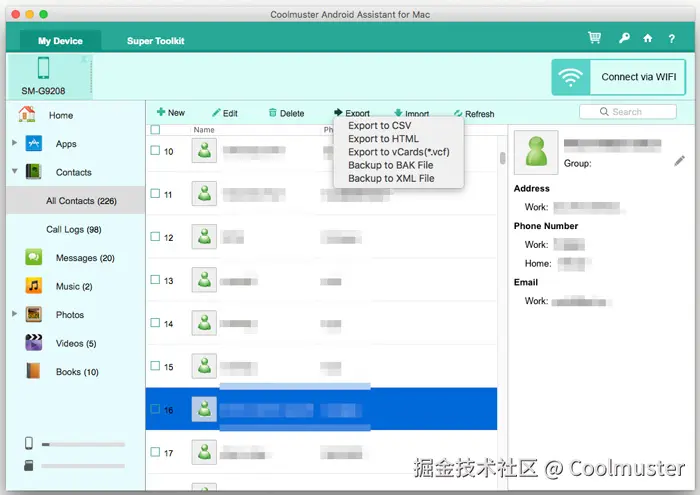Click the key register icon
This screenshot has width=700, height=495.
coord(624,38)
